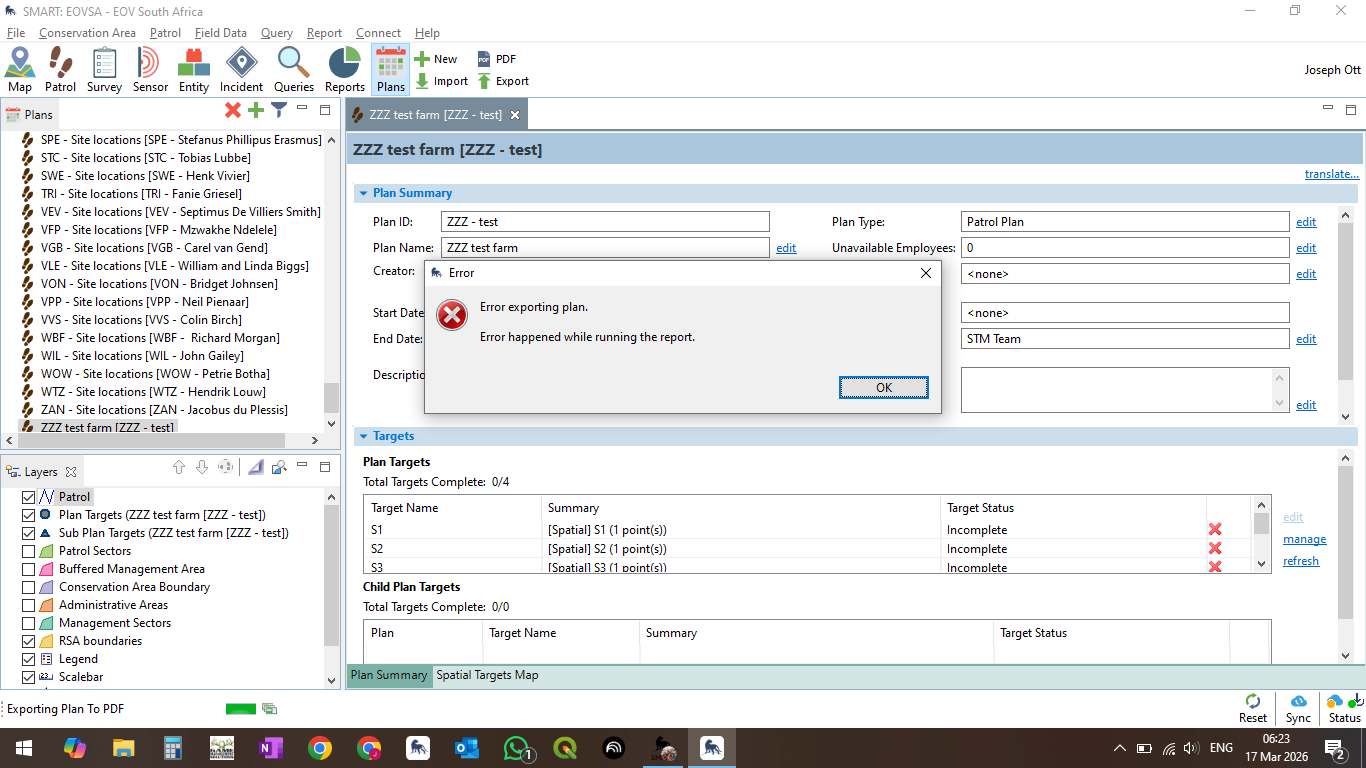1366x768 pixels.
Task: Open the Field Data menu
Action: click(x=220, y=33)
